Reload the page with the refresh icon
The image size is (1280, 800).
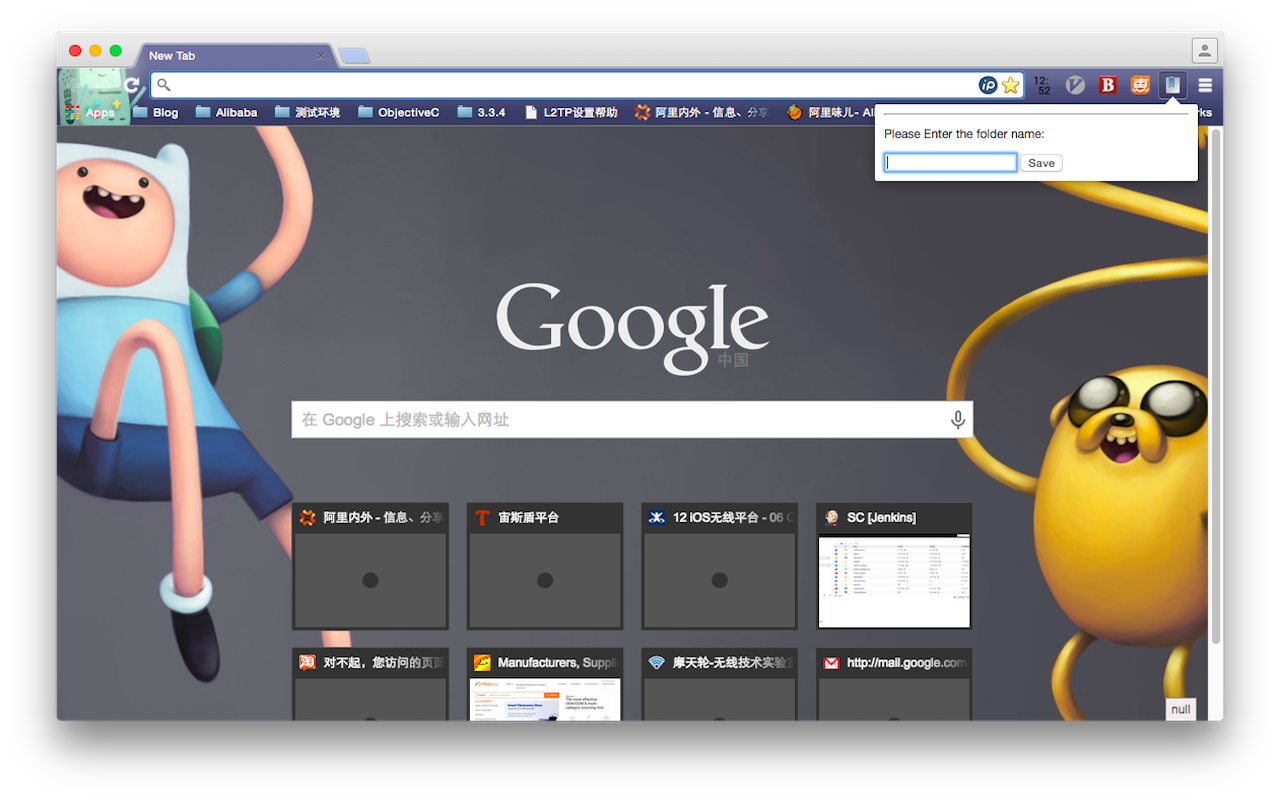point(132,85)
